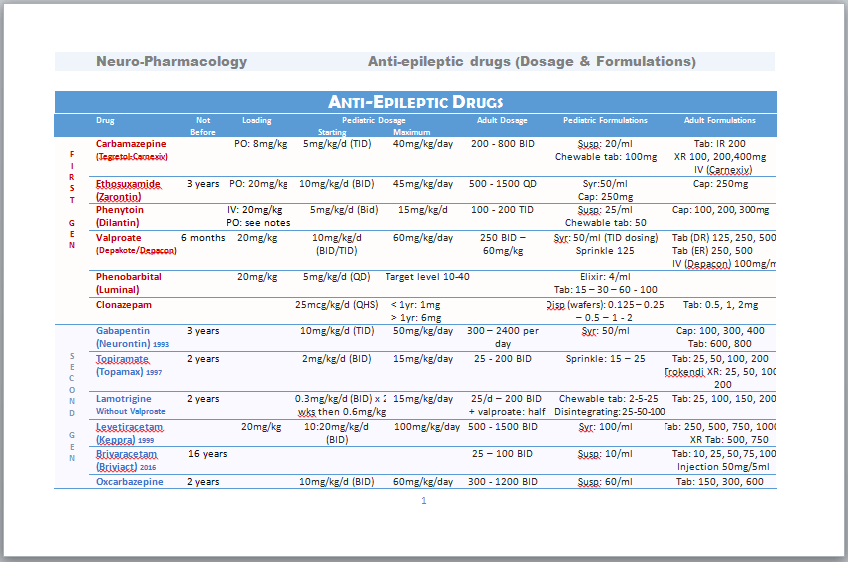Click the Ethosuxamide drug name cell
The width and height of the screenshot is (848, 562).
(128, 184)
